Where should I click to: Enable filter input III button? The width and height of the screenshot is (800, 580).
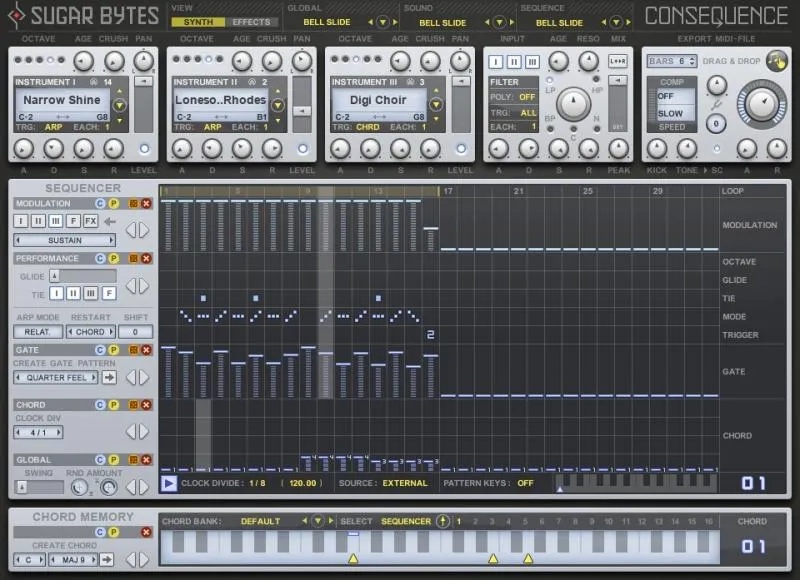tap(532, 62)
